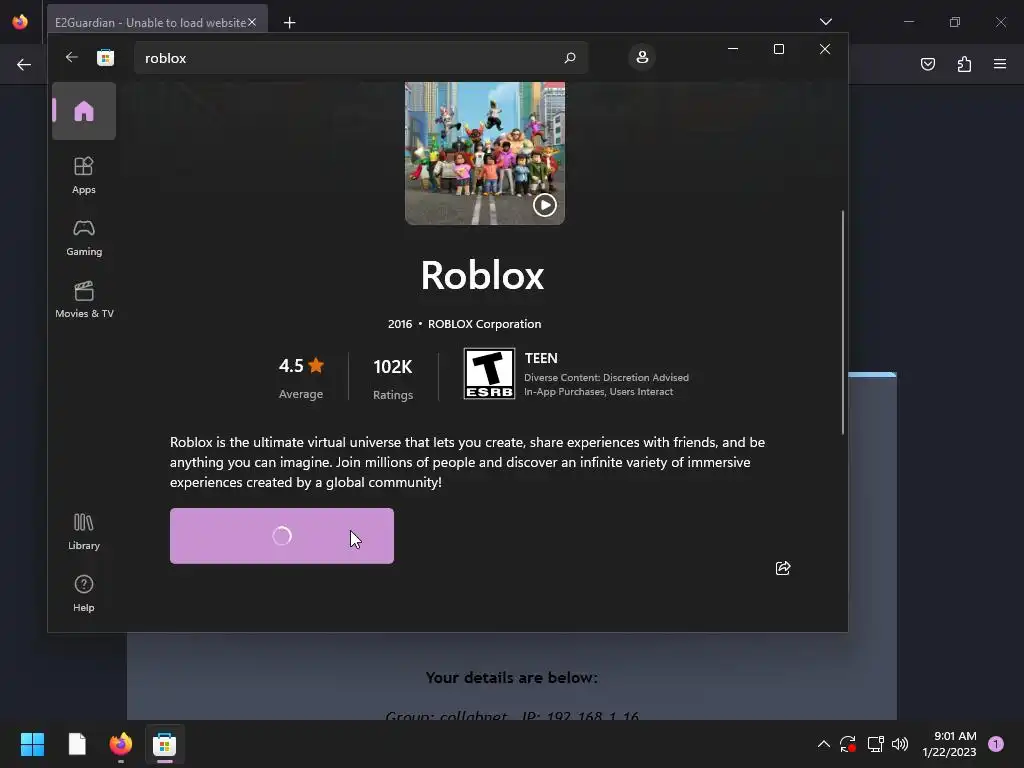Open the Gaming section in sidebar
1024x768 pixels.
coord(84,238)
